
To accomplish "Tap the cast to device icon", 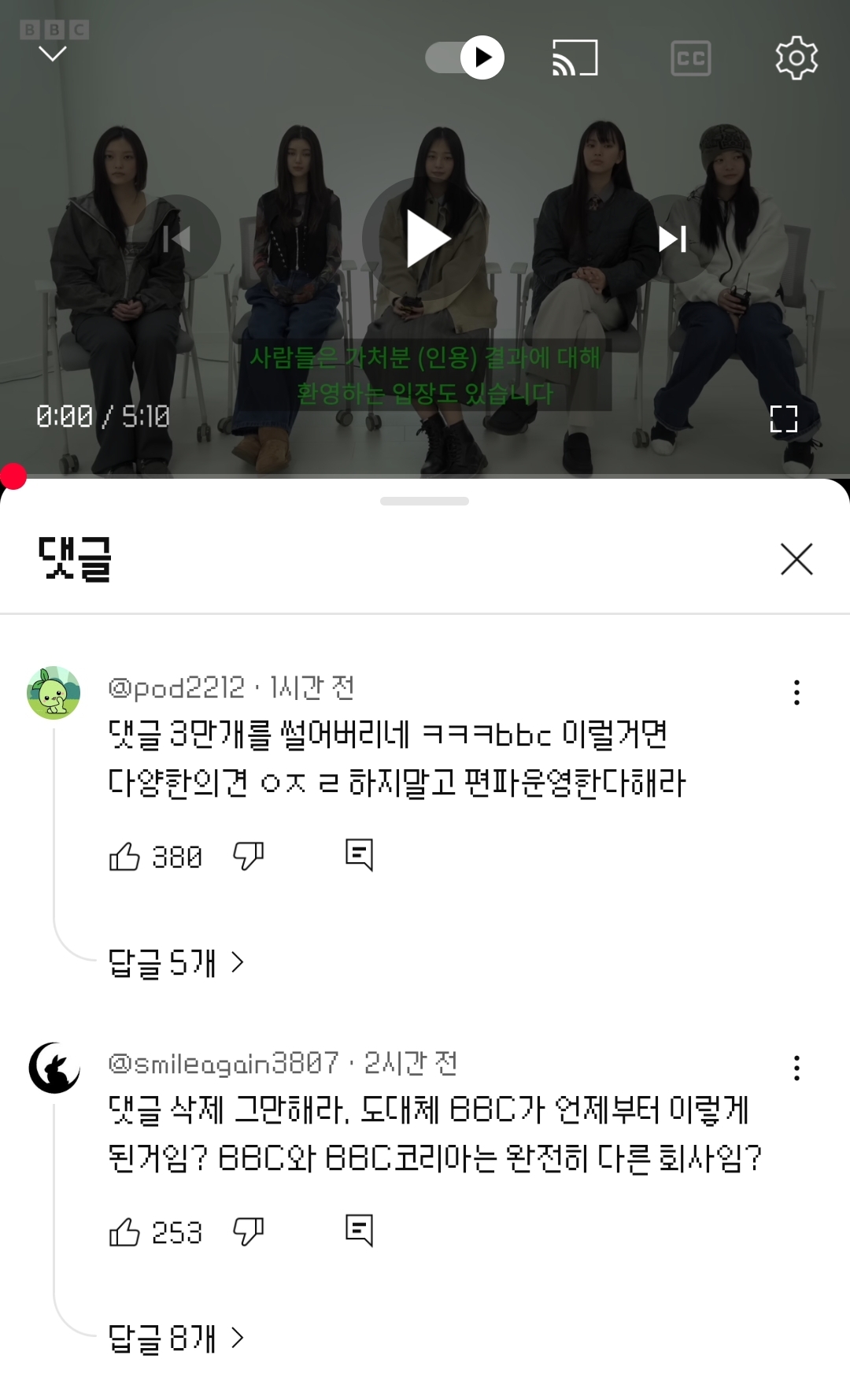I will (x=575, y=57).
